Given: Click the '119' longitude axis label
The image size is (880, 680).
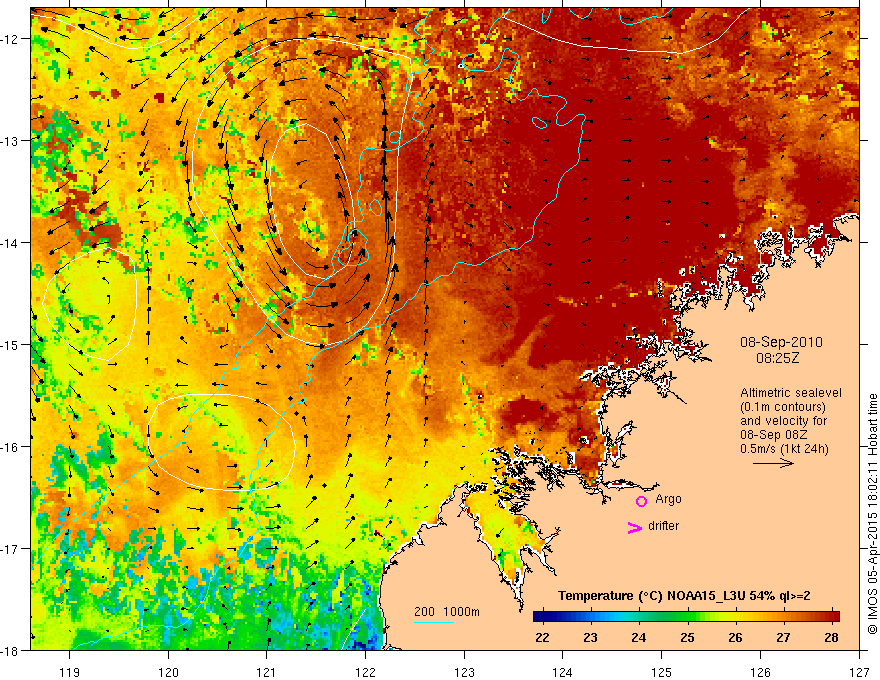Looking at the screenshot, I should 70,672.
